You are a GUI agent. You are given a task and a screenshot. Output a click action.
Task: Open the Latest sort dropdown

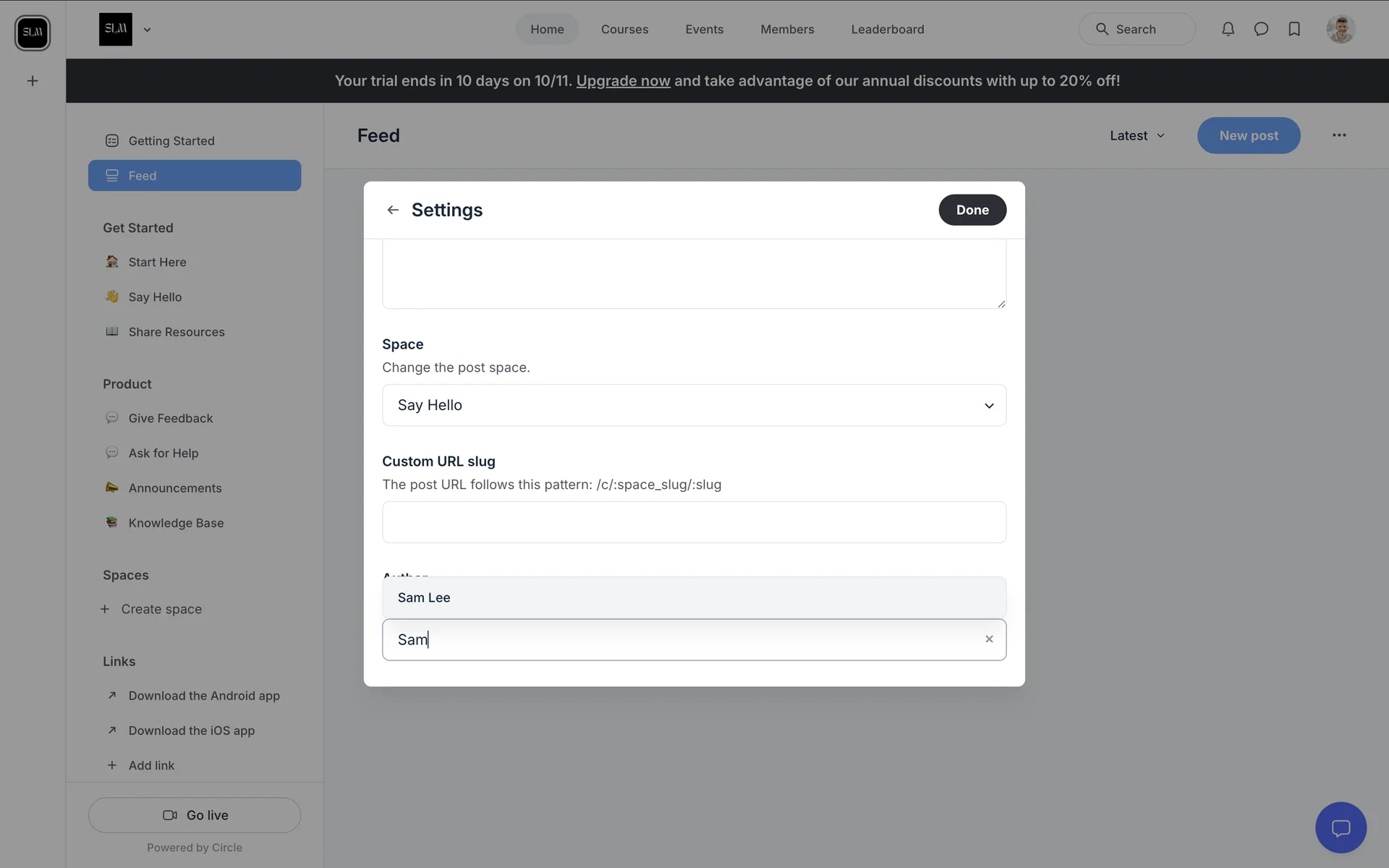click(x=1137, y=135)
